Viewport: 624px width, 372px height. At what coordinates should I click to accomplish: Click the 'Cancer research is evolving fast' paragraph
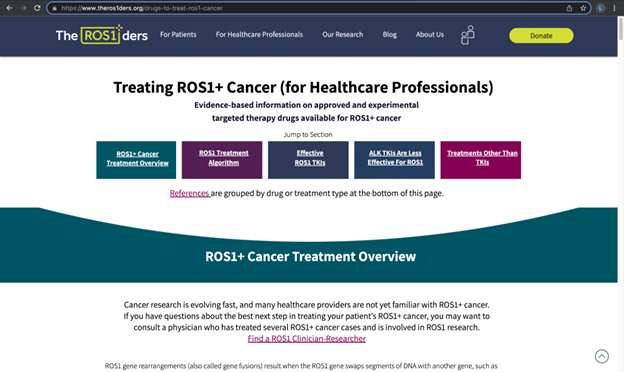point(306,316)
